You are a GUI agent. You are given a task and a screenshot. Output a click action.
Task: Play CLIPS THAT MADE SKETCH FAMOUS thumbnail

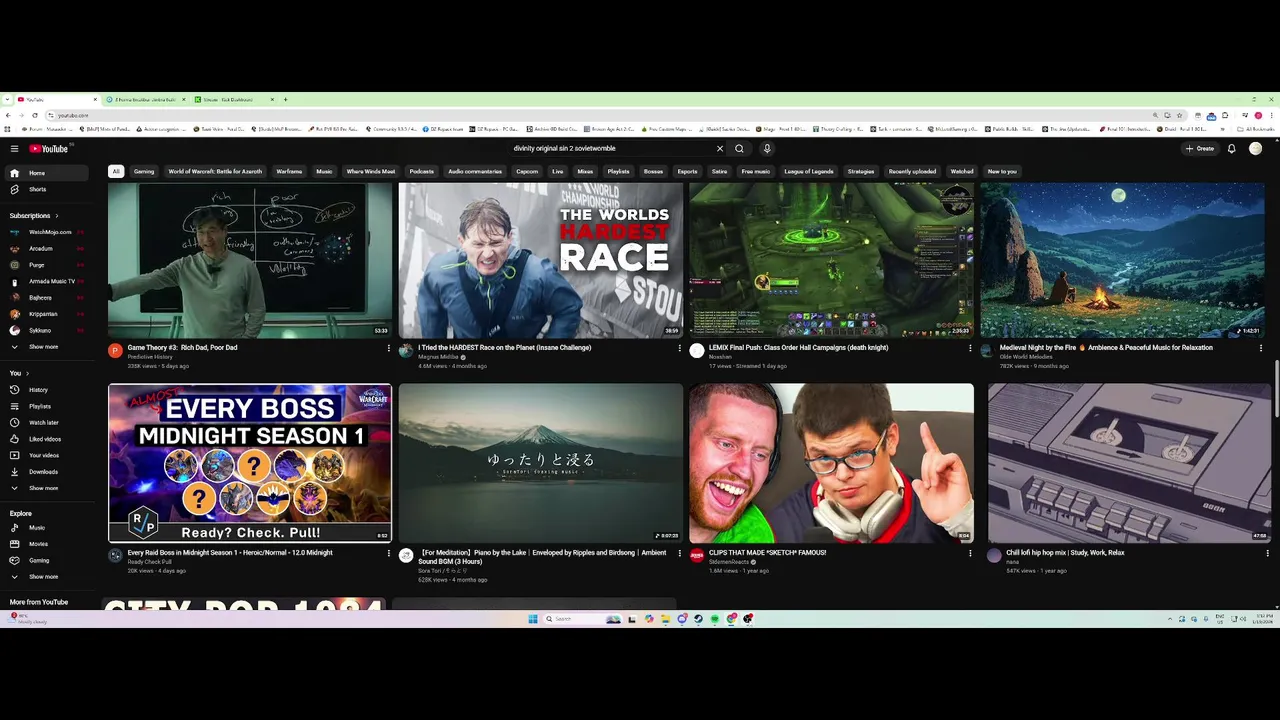click(831, 463)
